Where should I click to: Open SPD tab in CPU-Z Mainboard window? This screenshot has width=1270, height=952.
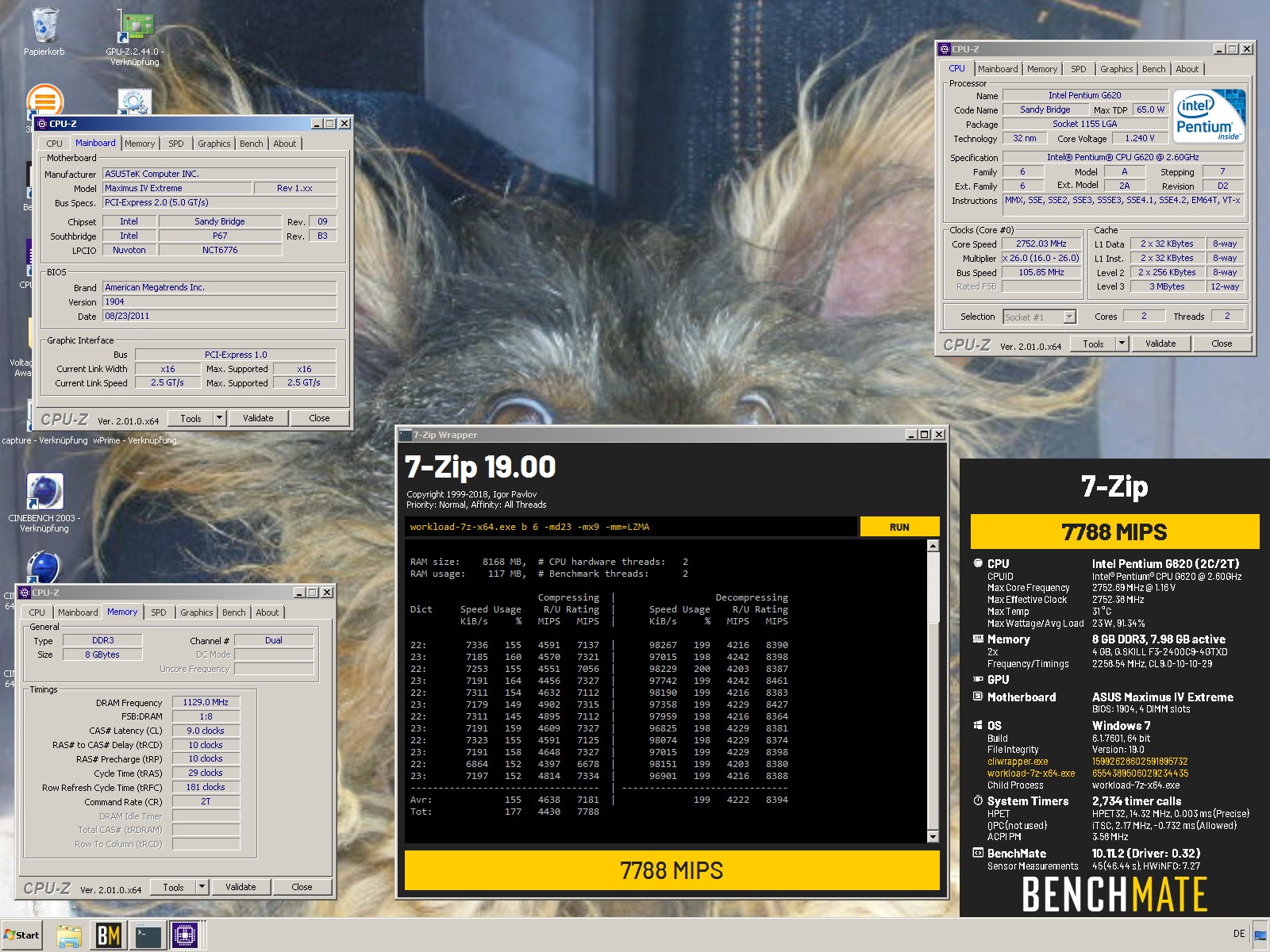click(175, 144)
